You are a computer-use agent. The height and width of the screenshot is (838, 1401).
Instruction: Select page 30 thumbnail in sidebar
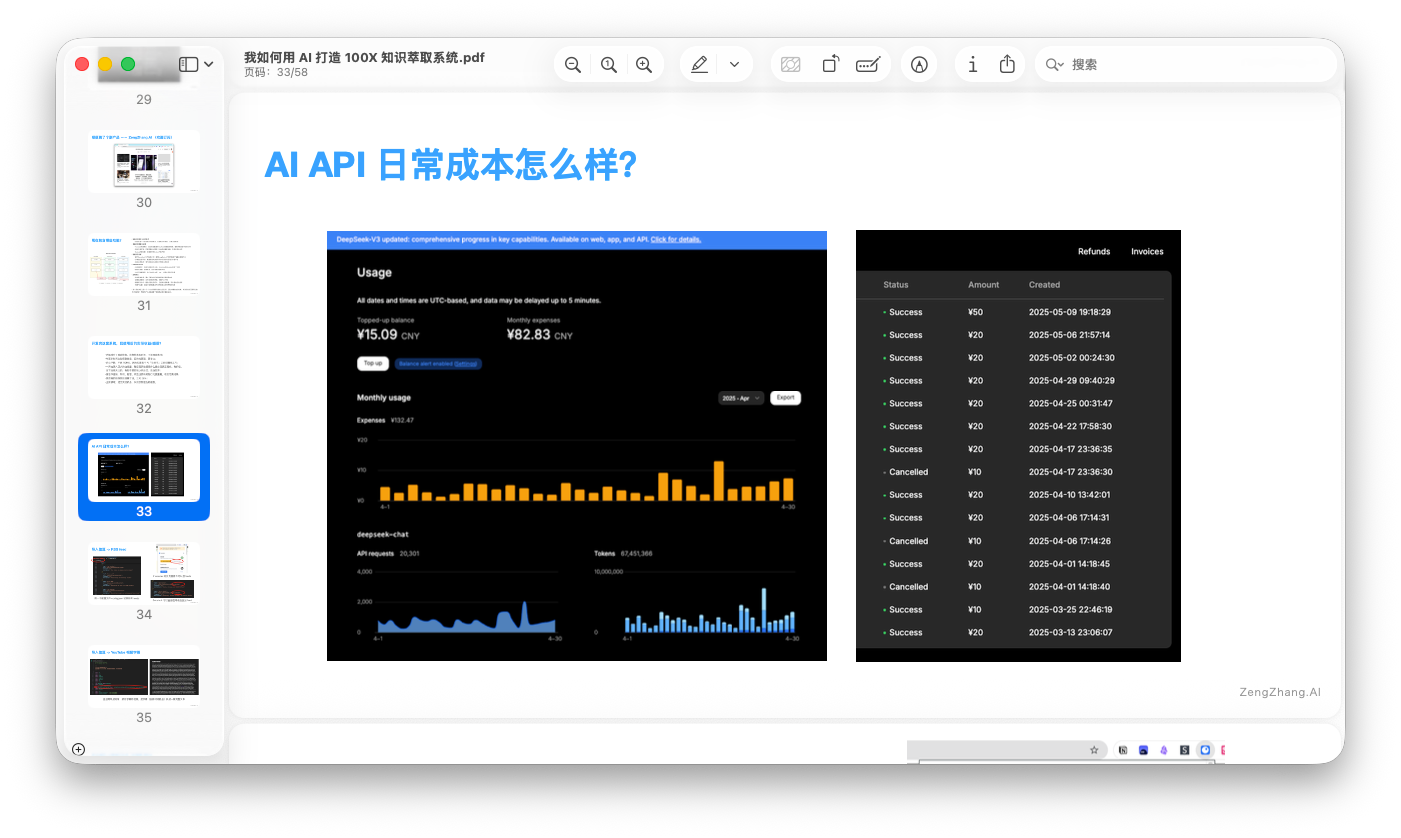144,161
